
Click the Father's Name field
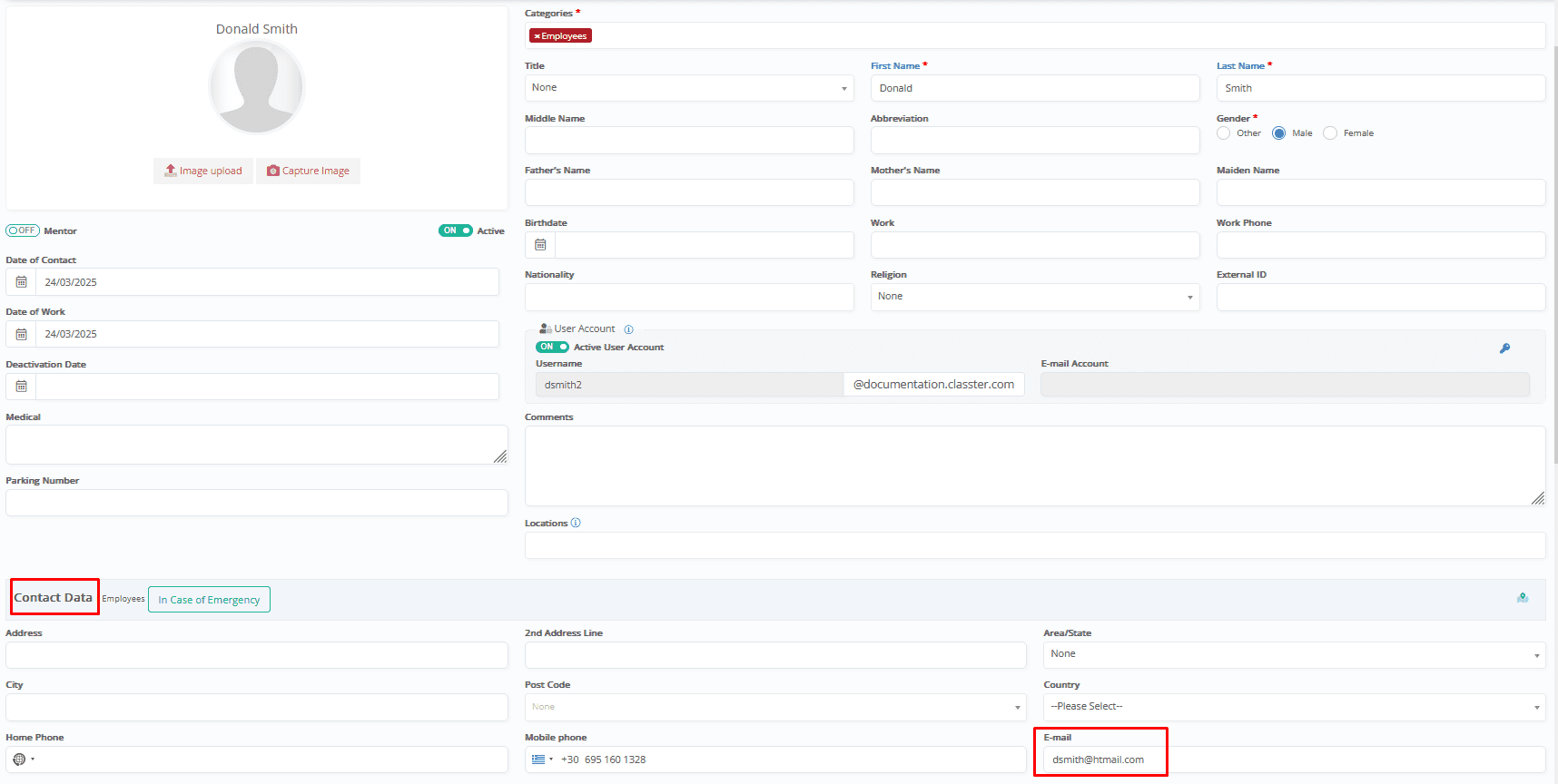(689, 192)
